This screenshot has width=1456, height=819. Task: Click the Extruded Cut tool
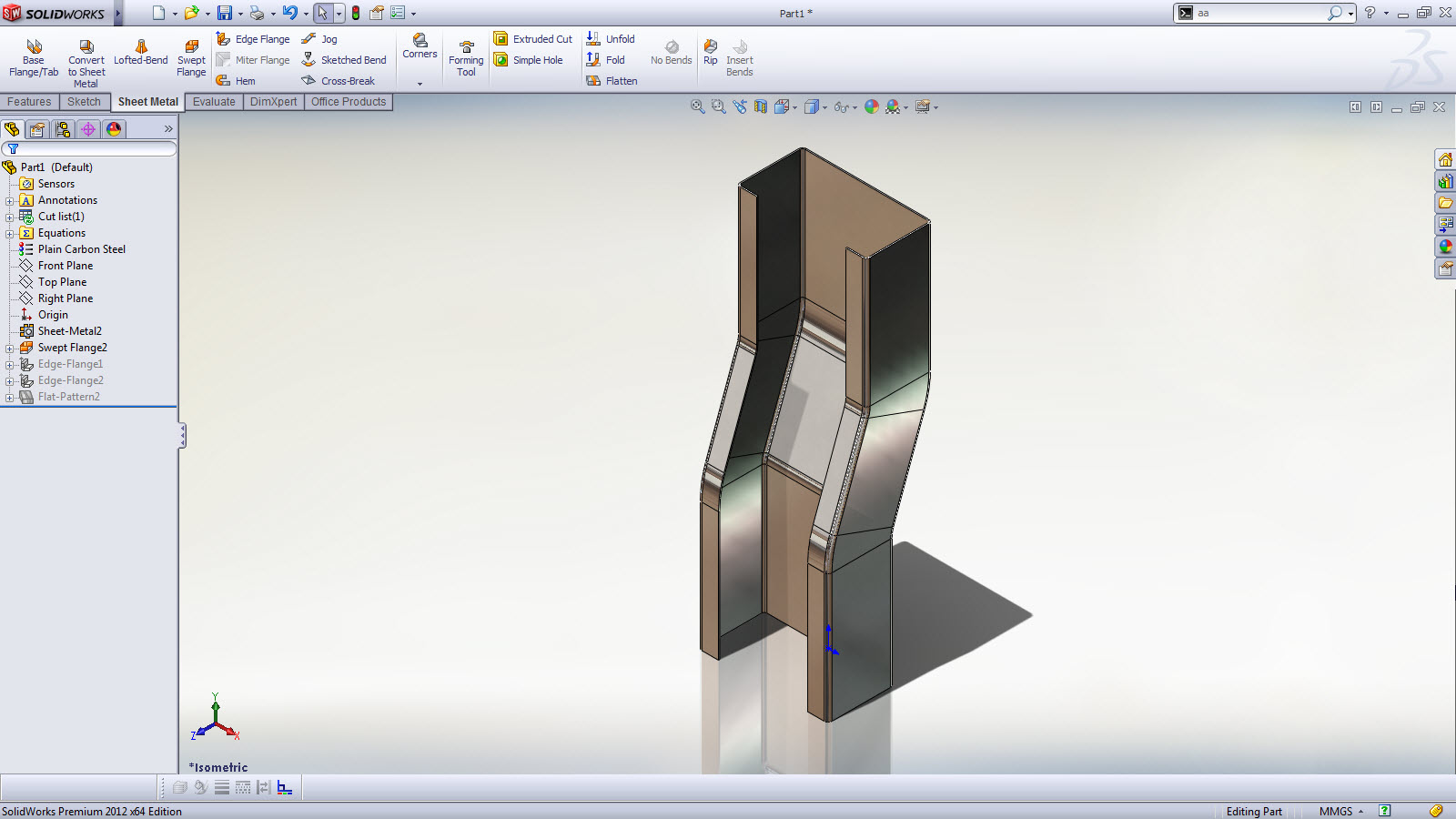533,39
